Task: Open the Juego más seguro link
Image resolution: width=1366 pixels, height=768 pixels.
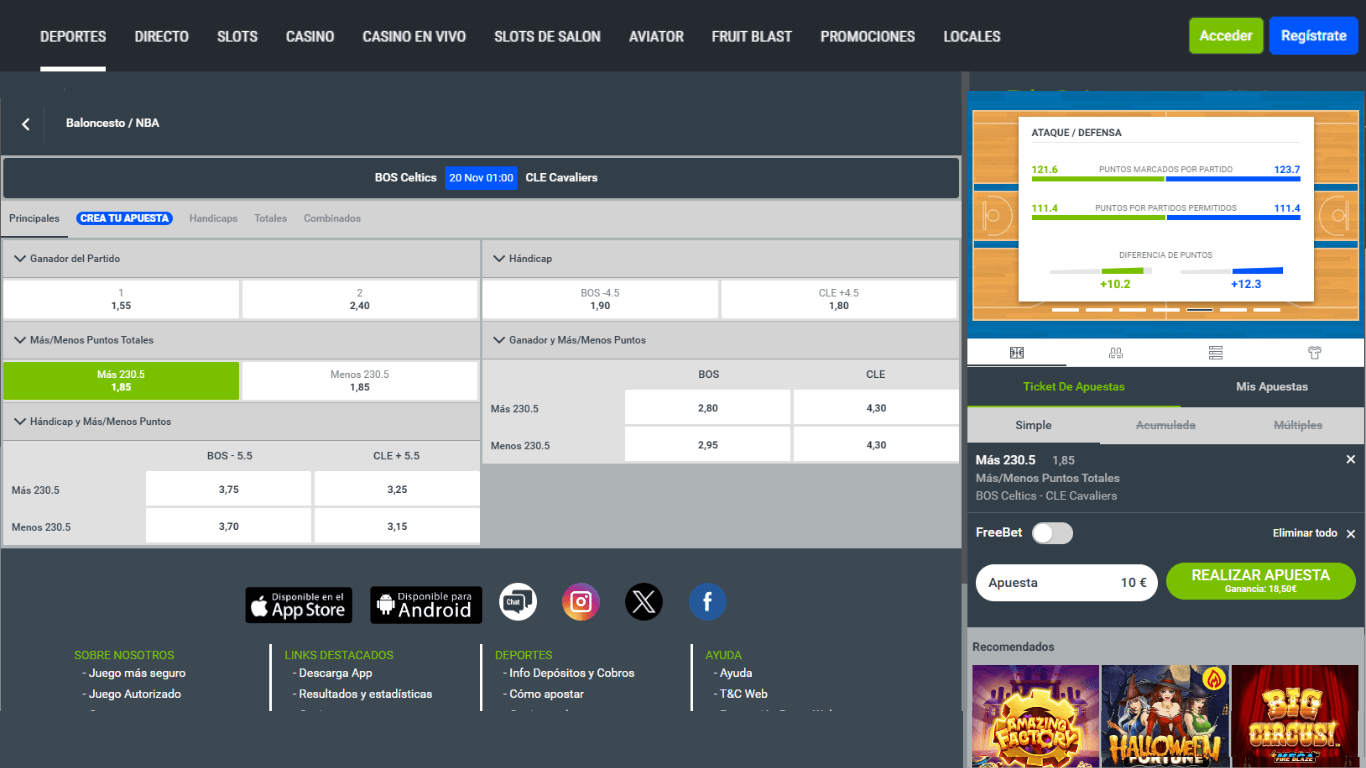Action: click(x=137, y=673)
